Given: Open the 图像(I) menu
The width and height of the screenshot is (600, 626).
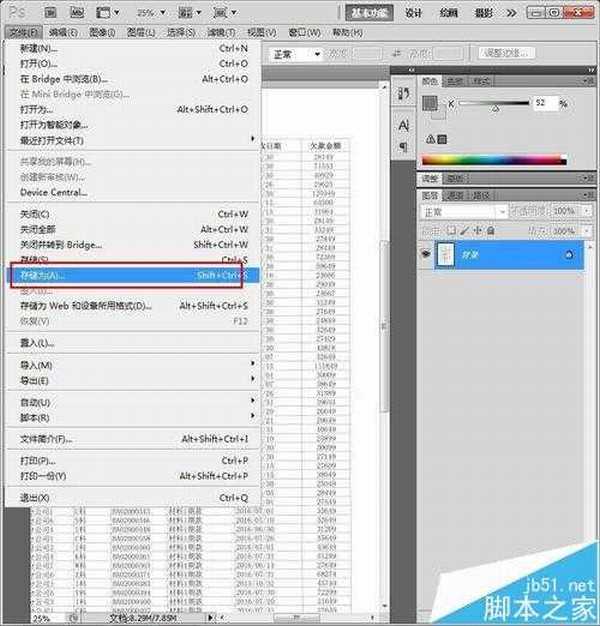Looking at the screenshot, I should point(102,32).
